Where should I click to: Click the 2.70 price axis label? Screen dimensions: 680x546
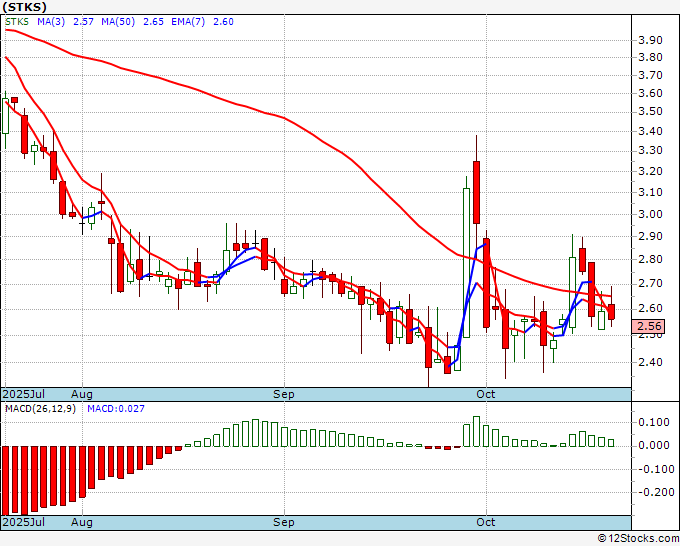coord(651,284)
